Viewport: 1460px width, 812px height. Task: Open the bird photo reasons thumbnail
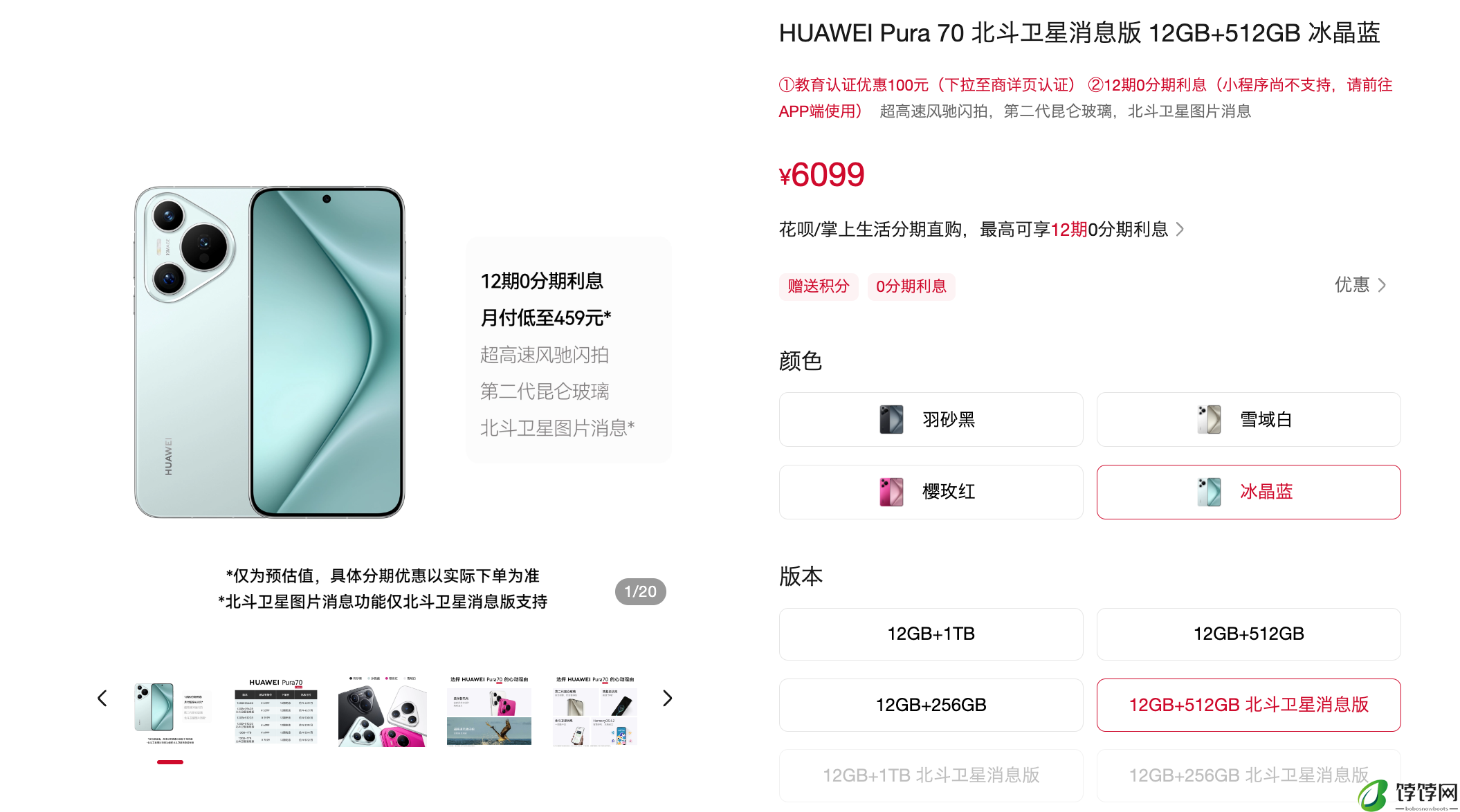(489, 711)
